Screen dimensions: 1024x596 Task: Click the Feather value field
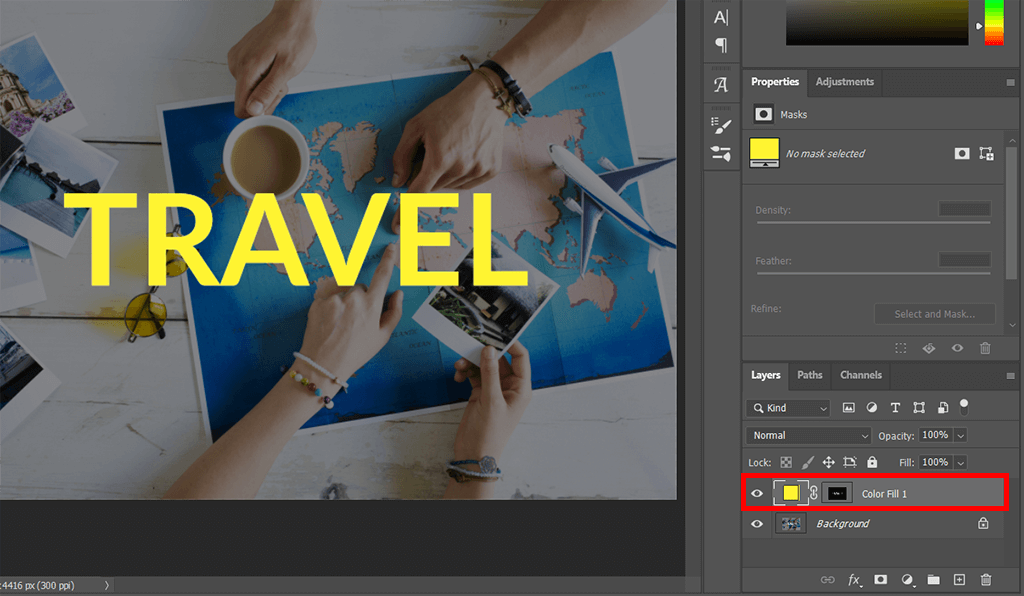click(x=965, y=260)
